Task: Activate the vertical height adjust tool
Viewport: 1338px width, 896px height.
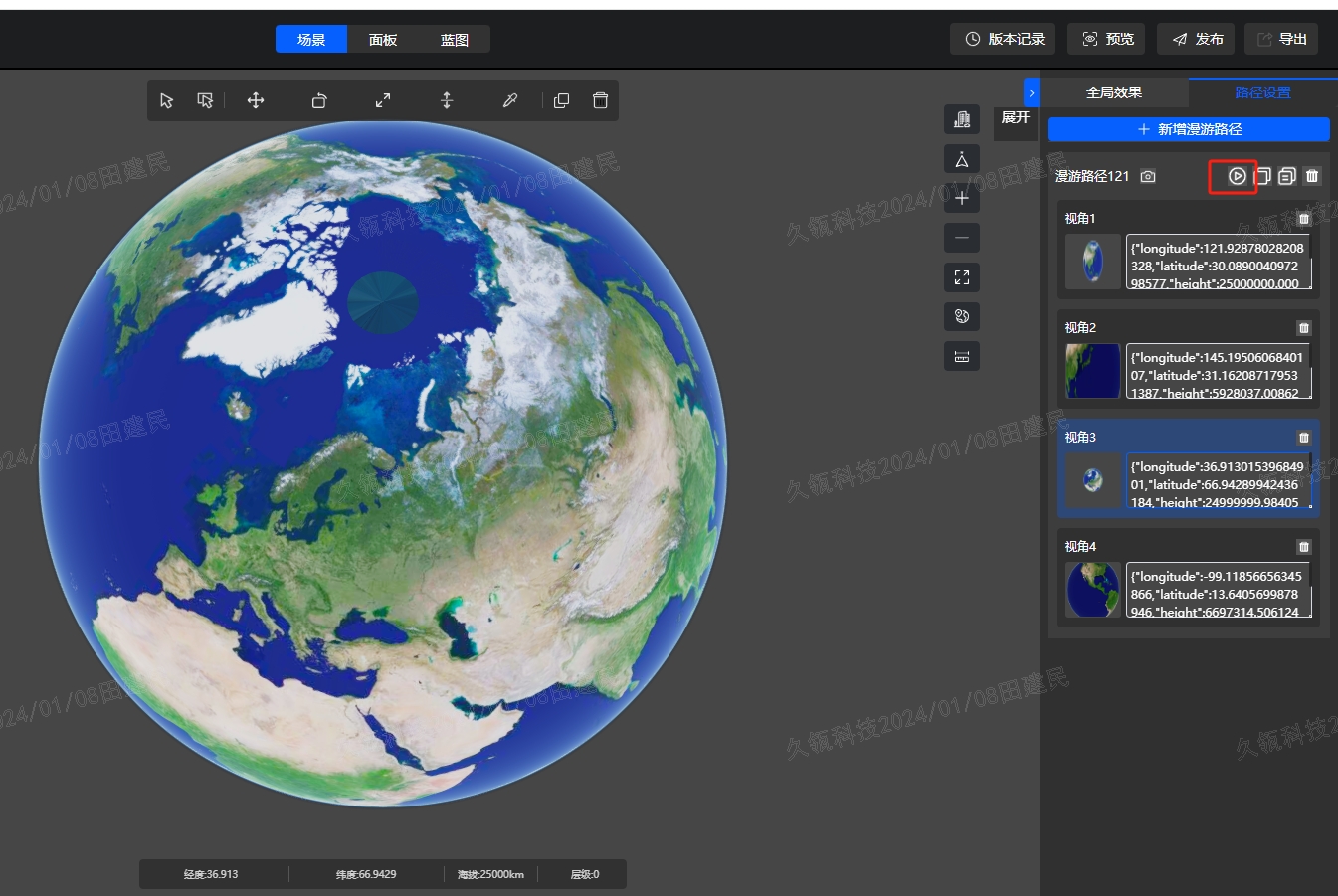Action: (x=447, y=100)
